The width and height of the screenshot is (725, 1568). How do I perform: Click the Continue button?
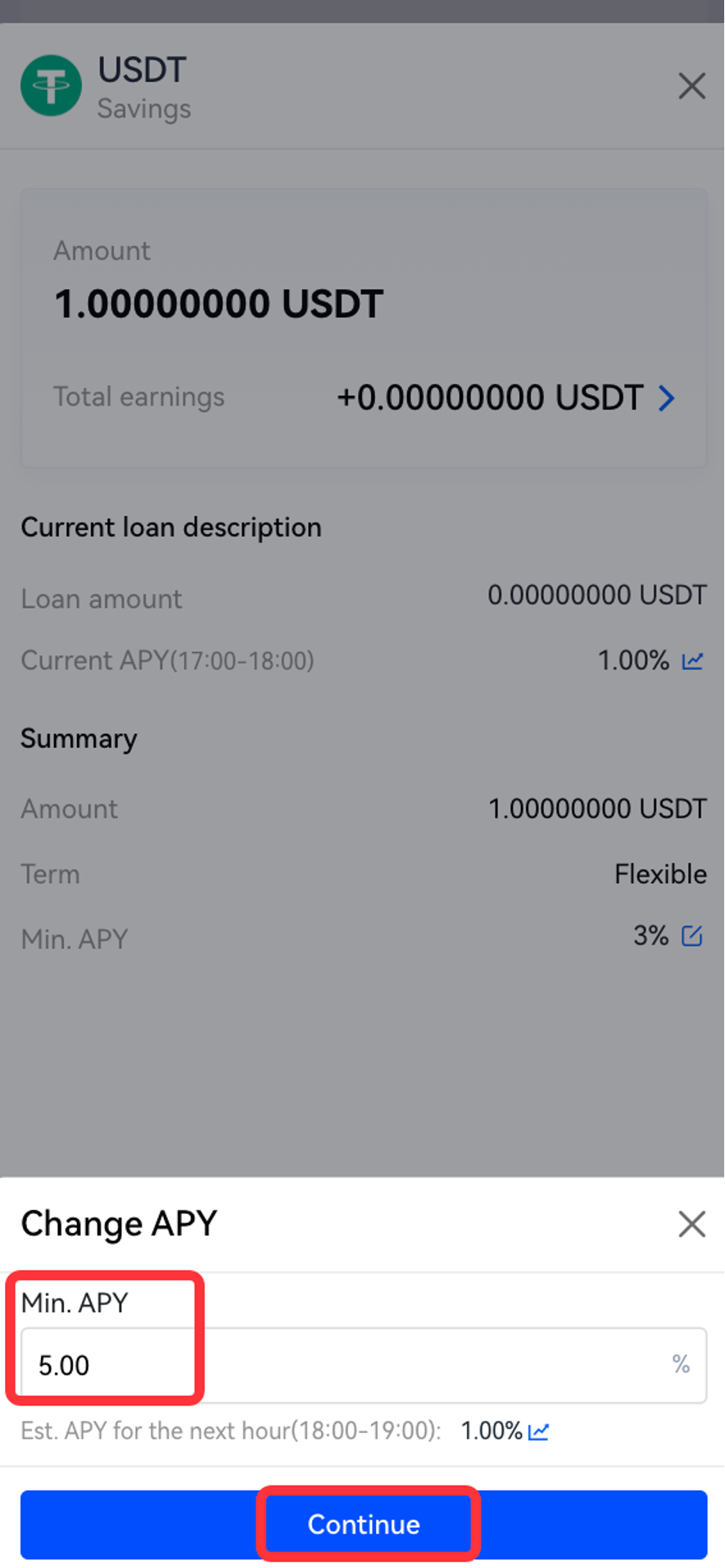coord(364,1524)
